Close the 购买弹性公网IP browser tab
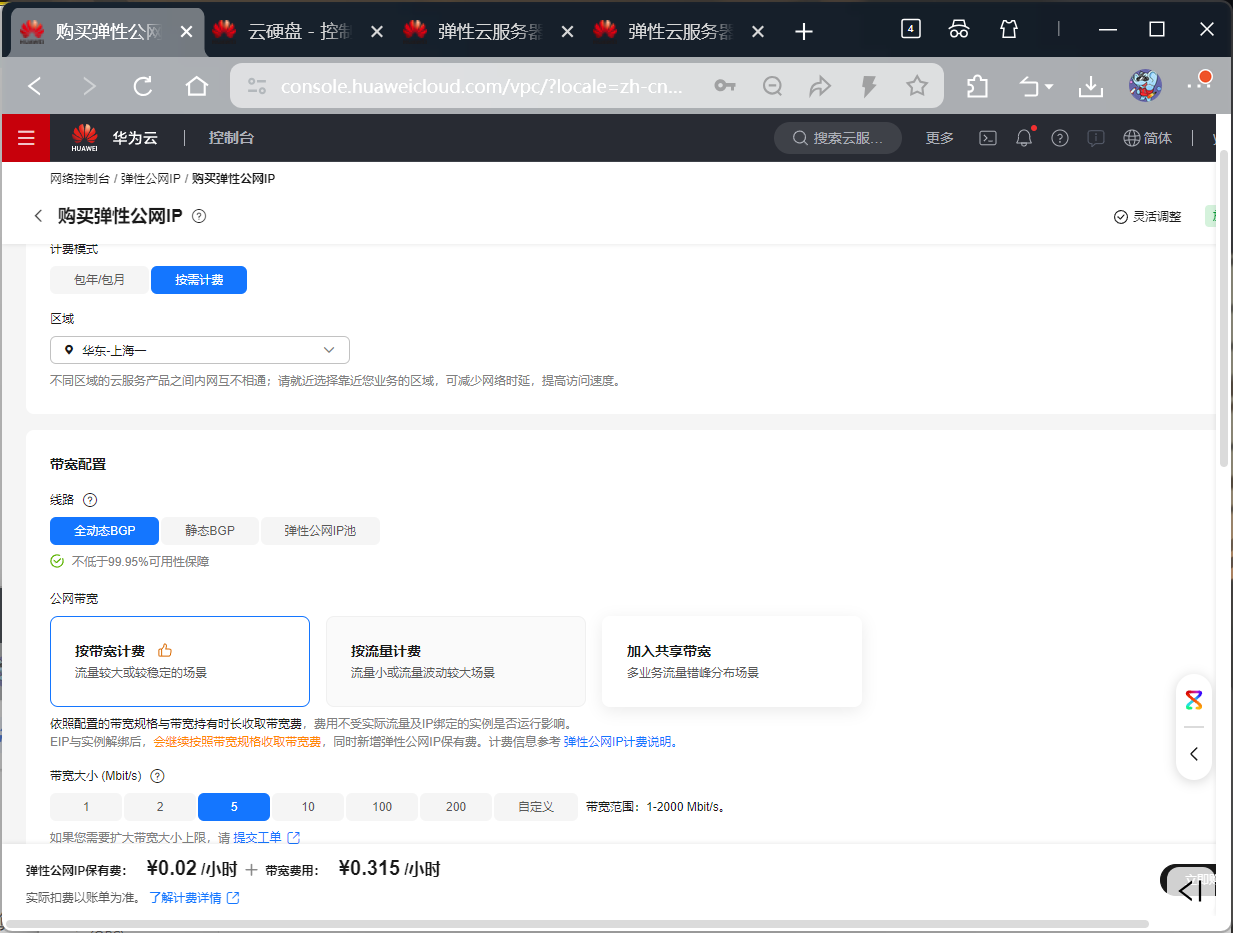The height and width of the screenshot is (933, 1233). (x=186, y=32)
